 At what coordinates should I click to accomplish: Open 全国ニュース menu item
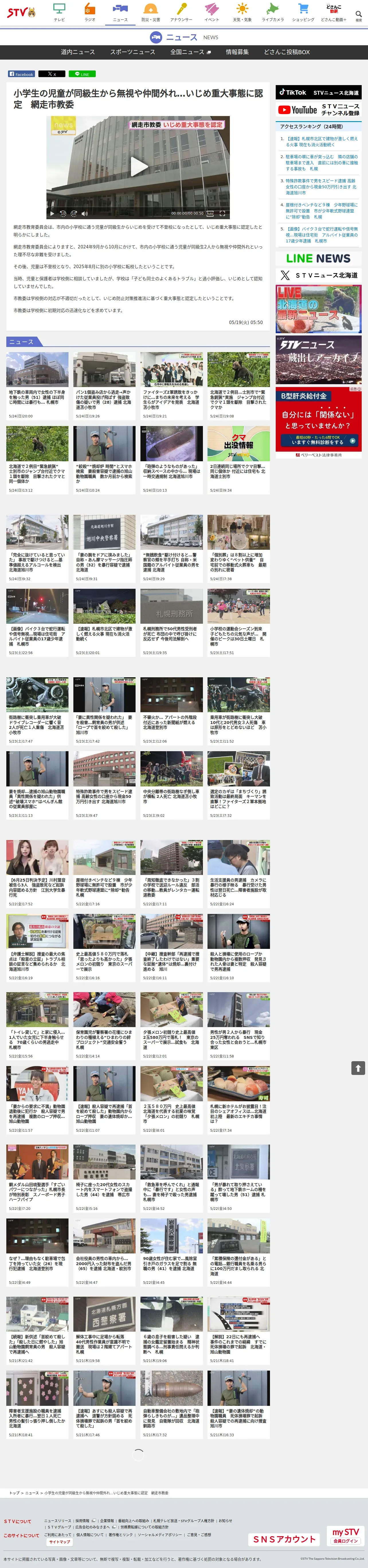(x=190, y=52)
